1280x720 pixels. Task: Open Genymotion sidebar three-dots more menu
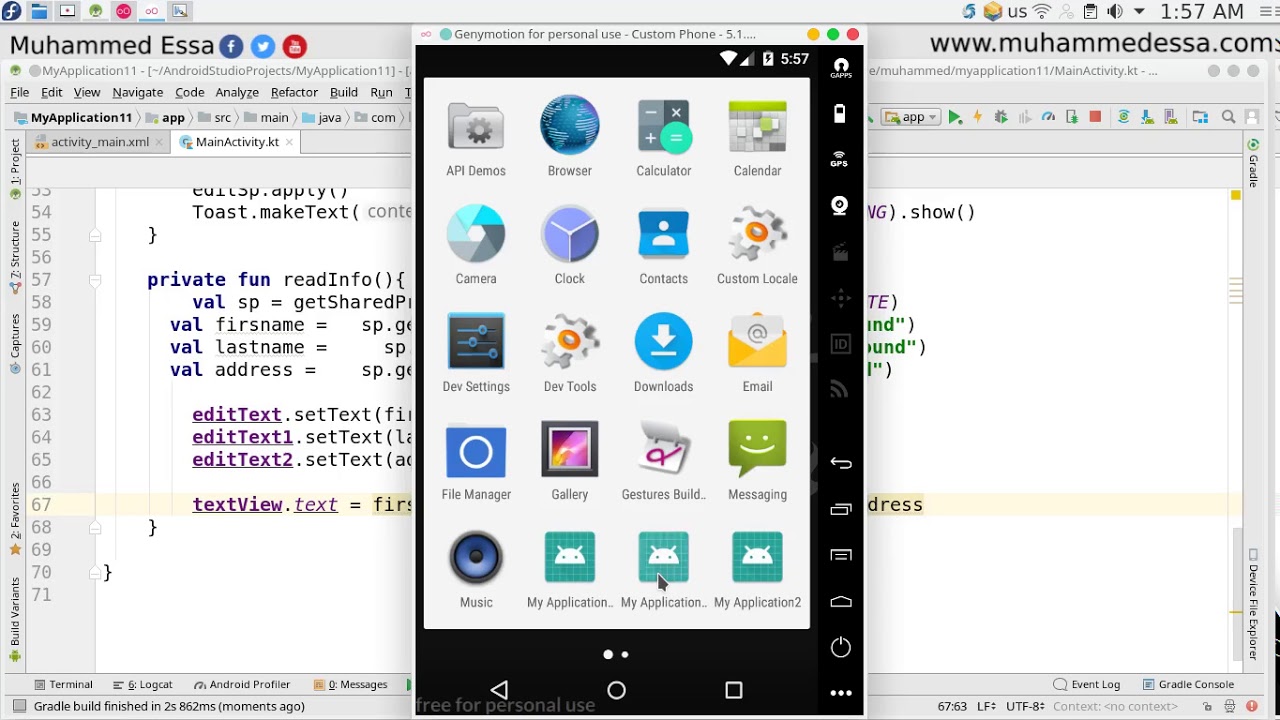[840, 693]
